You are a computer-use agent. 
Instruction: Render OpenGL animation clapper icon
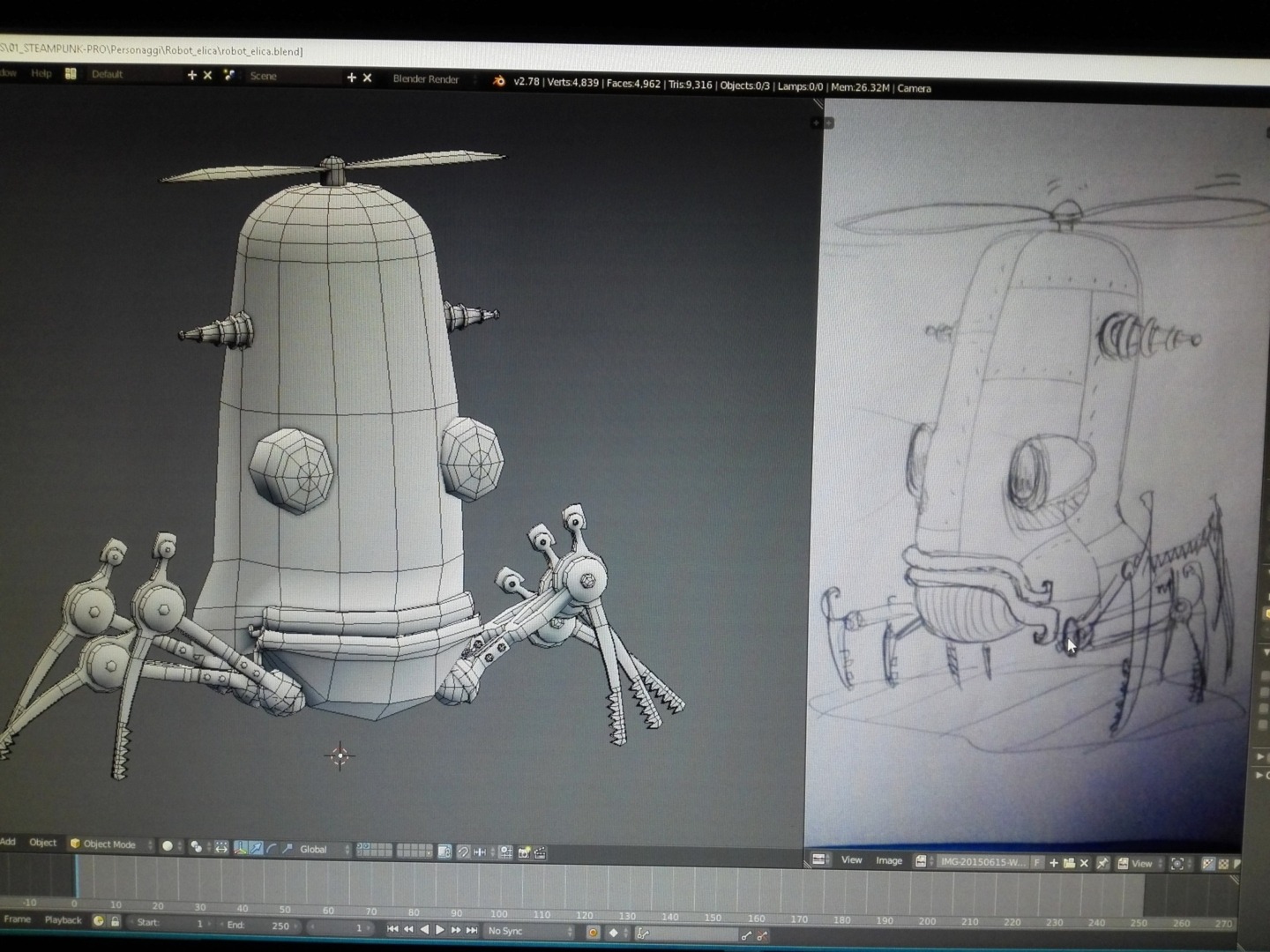(540, 853)
